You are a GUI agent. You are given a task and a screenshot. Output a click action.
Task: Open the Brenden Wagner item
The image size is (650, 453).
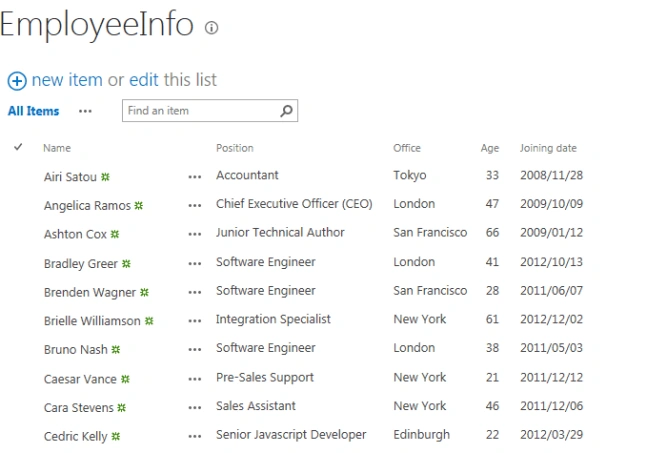click(x=90, y=292)
